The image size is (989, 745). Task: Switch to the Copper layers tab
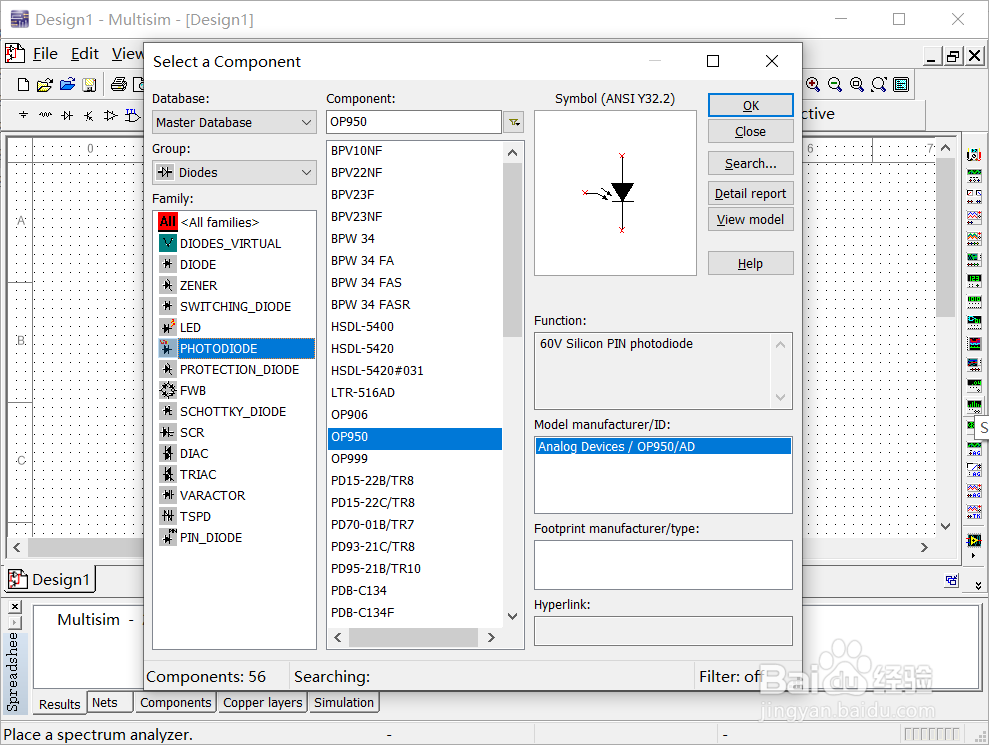click(263, 703)
